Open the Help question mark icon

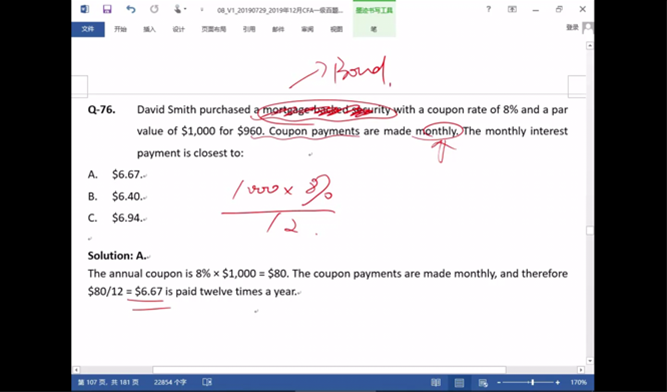[489, 9]
